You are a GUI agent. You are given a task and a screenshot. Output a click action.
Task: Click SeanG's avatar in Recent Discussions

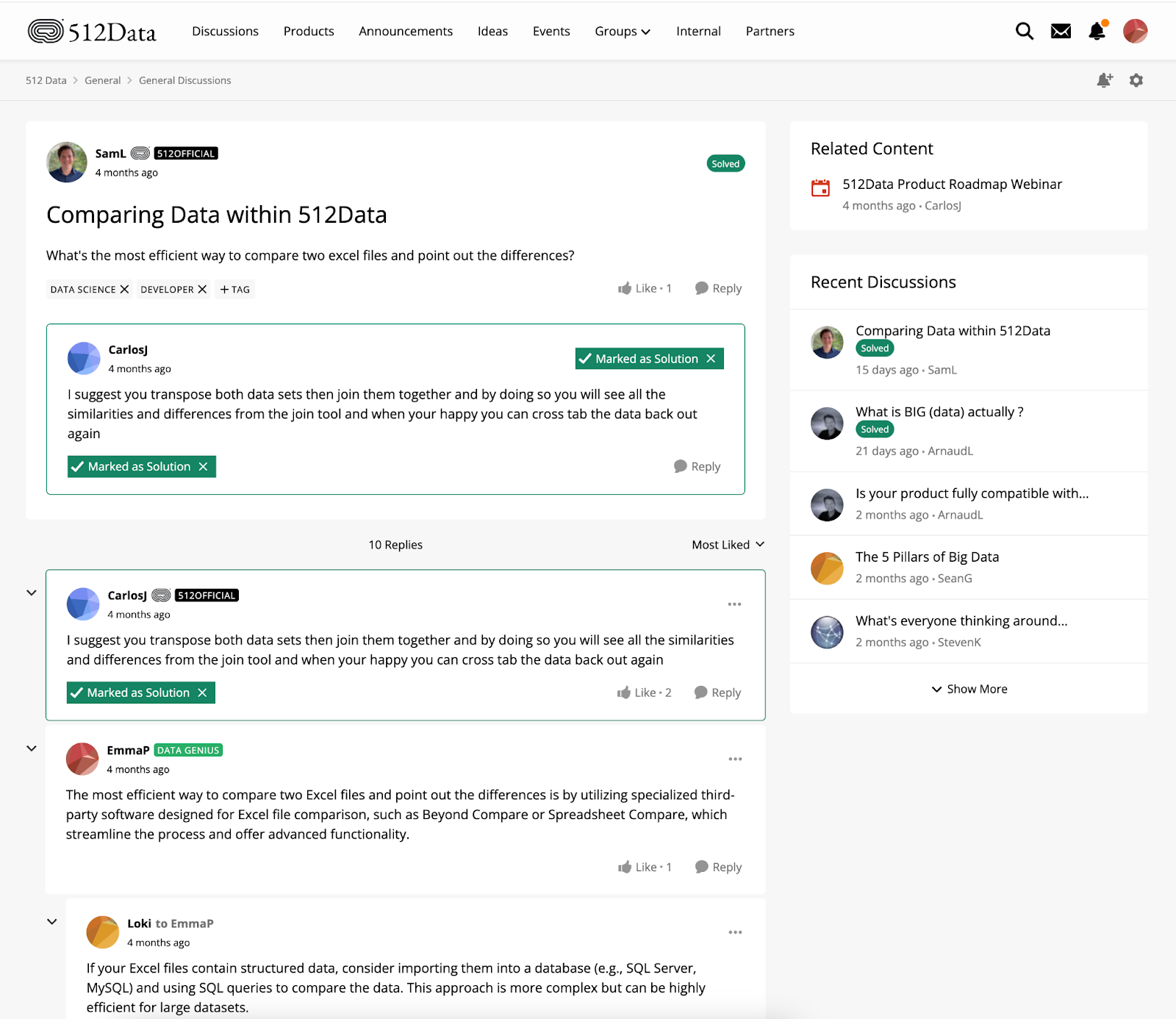point(827,568)
